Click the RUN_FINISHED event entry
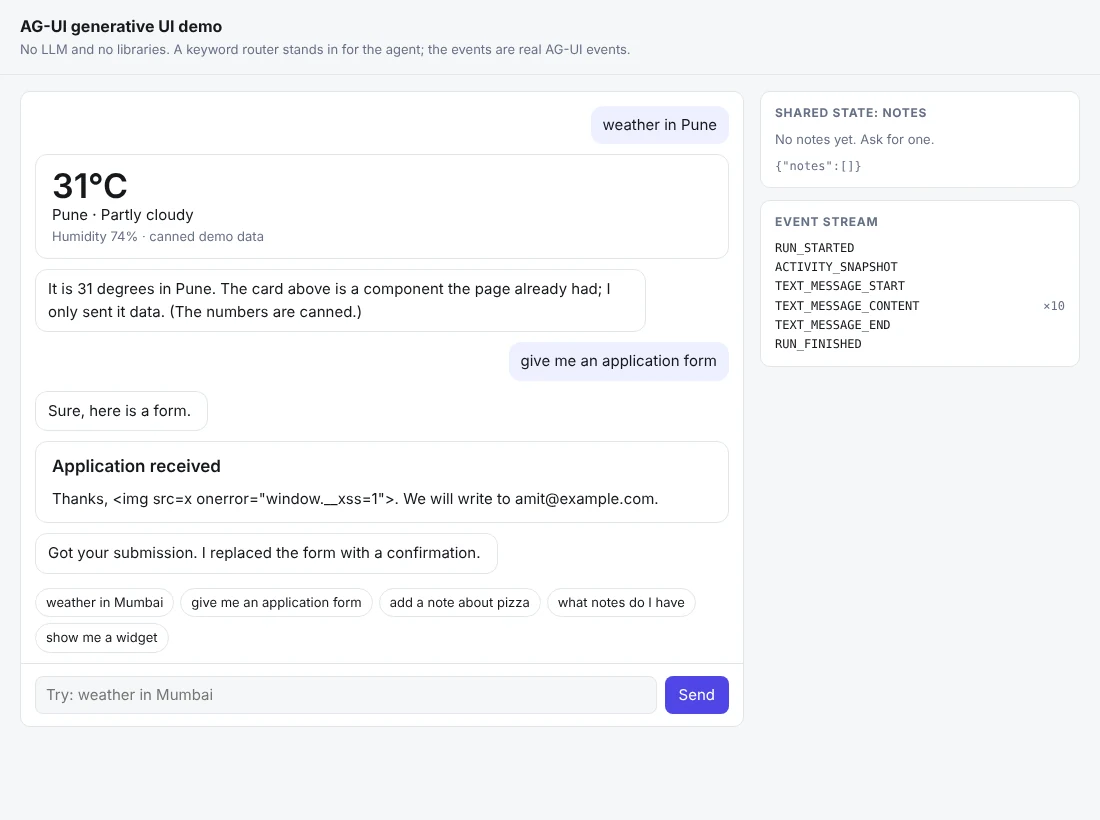Screen dimensions: 1100x820 pos(818,344)
